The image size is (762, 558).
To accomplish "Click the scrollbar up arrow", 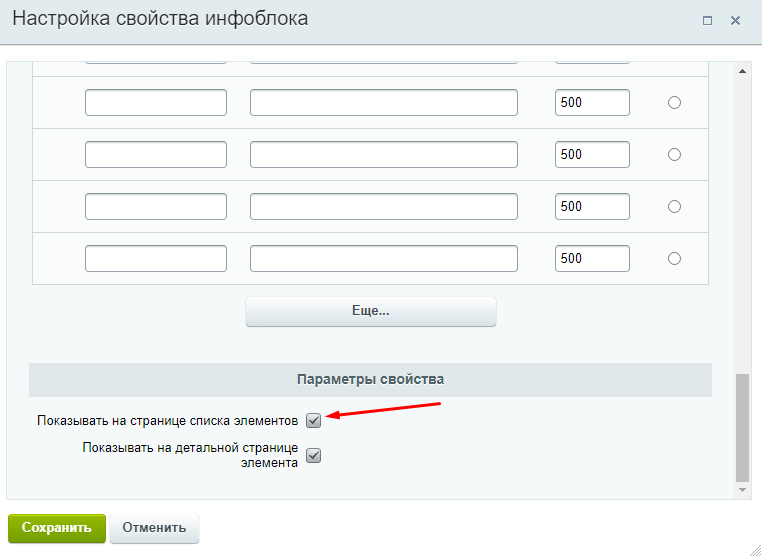I will 742,71.
